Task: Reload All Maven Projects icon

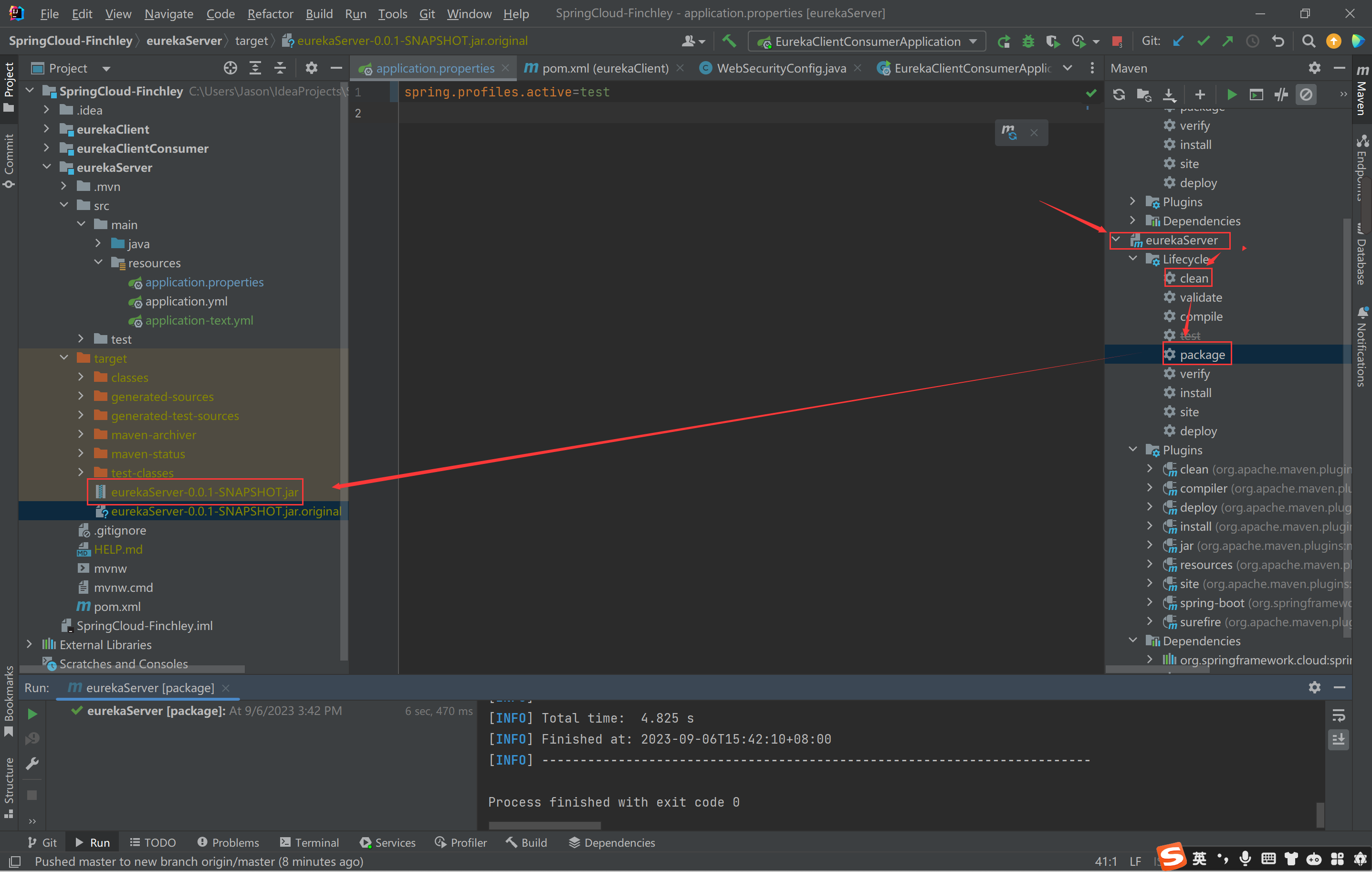Action: [1119, 95]
